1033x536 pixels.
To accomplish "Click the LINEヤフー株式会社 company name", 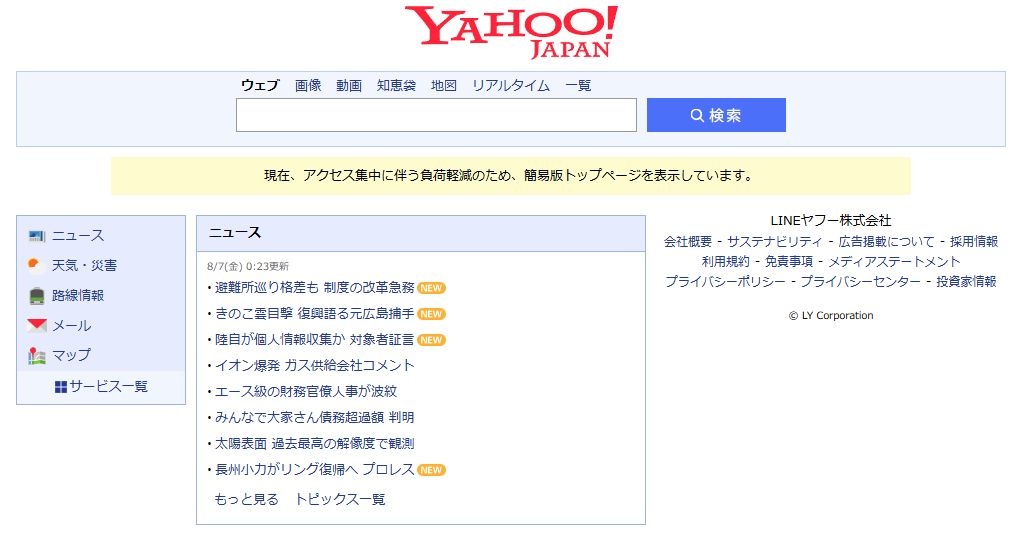I will (x=831, y=221).
